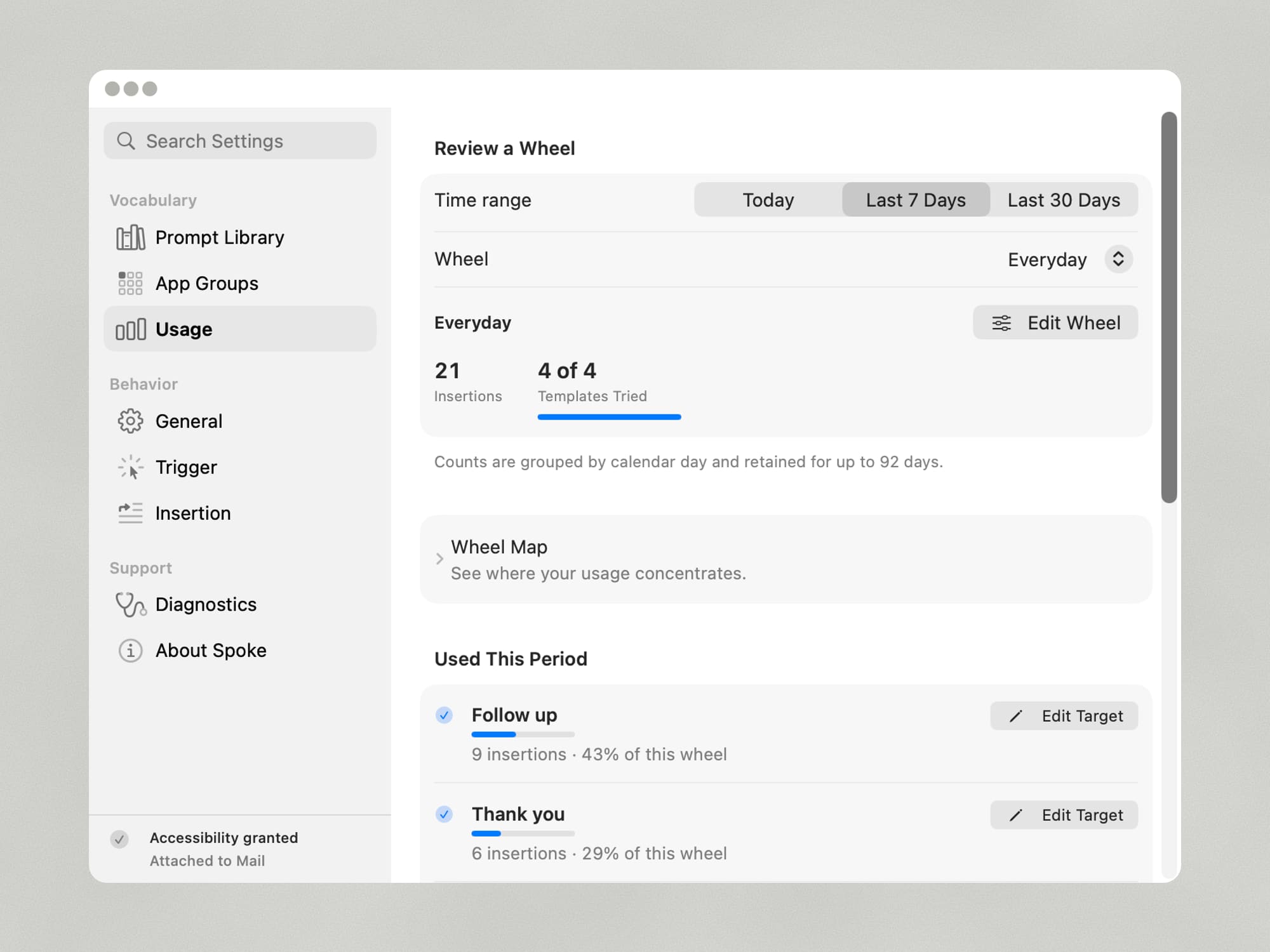Click the sliders icon on Edit Wheel

[1001, 323]
